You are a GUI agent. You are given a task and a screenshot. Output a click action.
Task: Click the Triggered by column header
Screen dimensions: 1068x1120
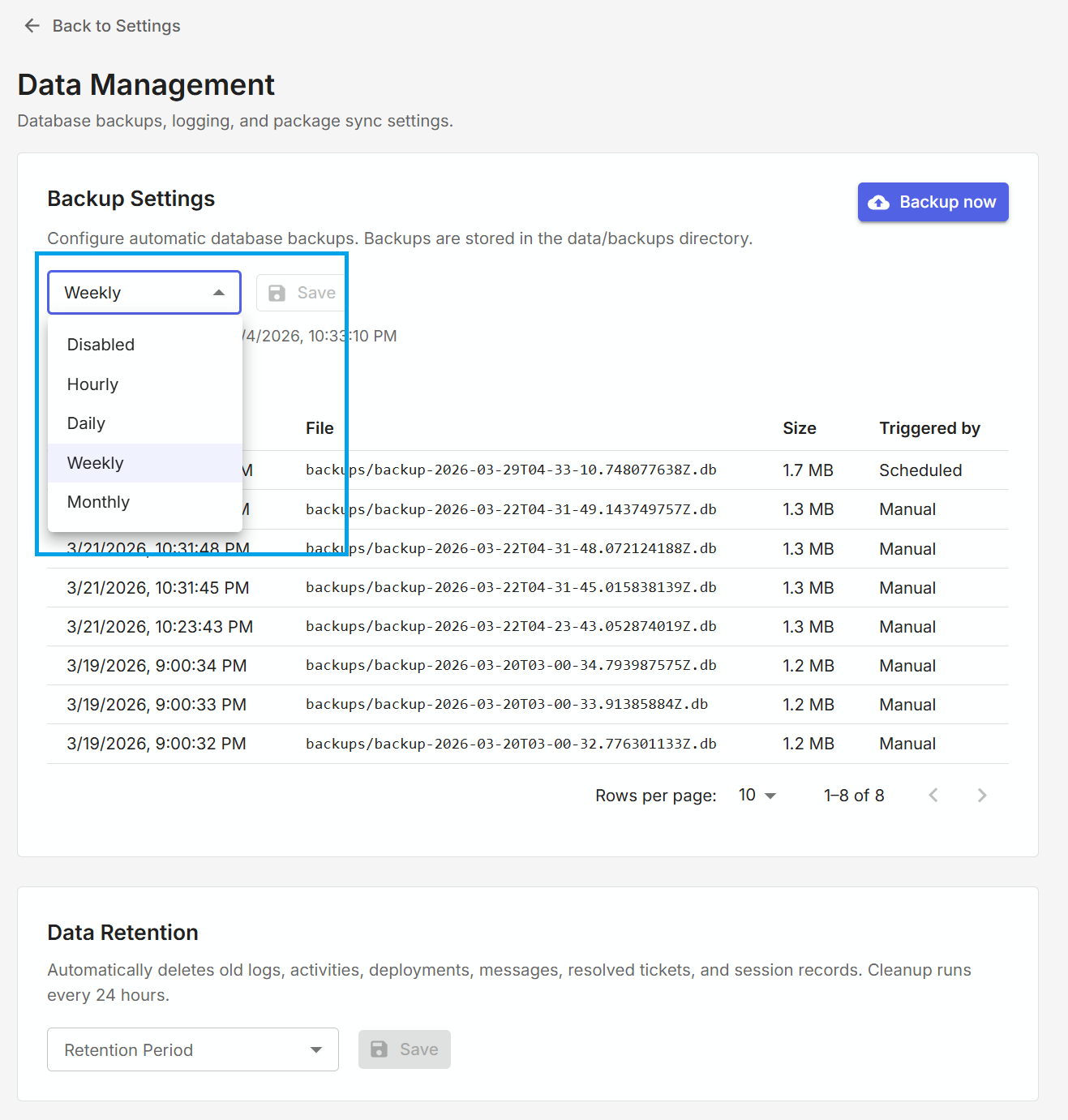[x=929, y=428]
